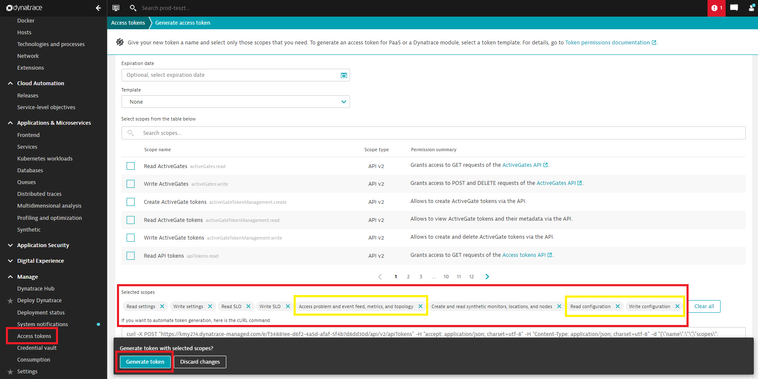
Task: Go to previous page with left arrow
Action: (379, 277)
